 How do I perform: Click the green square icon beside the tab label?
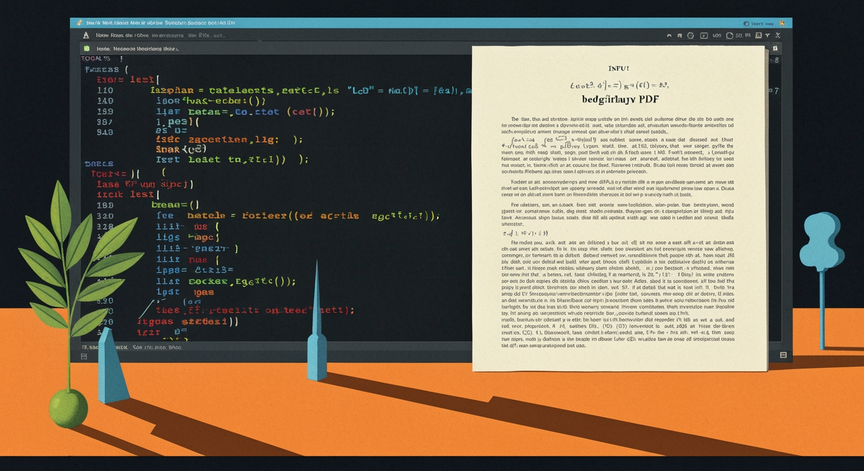[87, 48]
